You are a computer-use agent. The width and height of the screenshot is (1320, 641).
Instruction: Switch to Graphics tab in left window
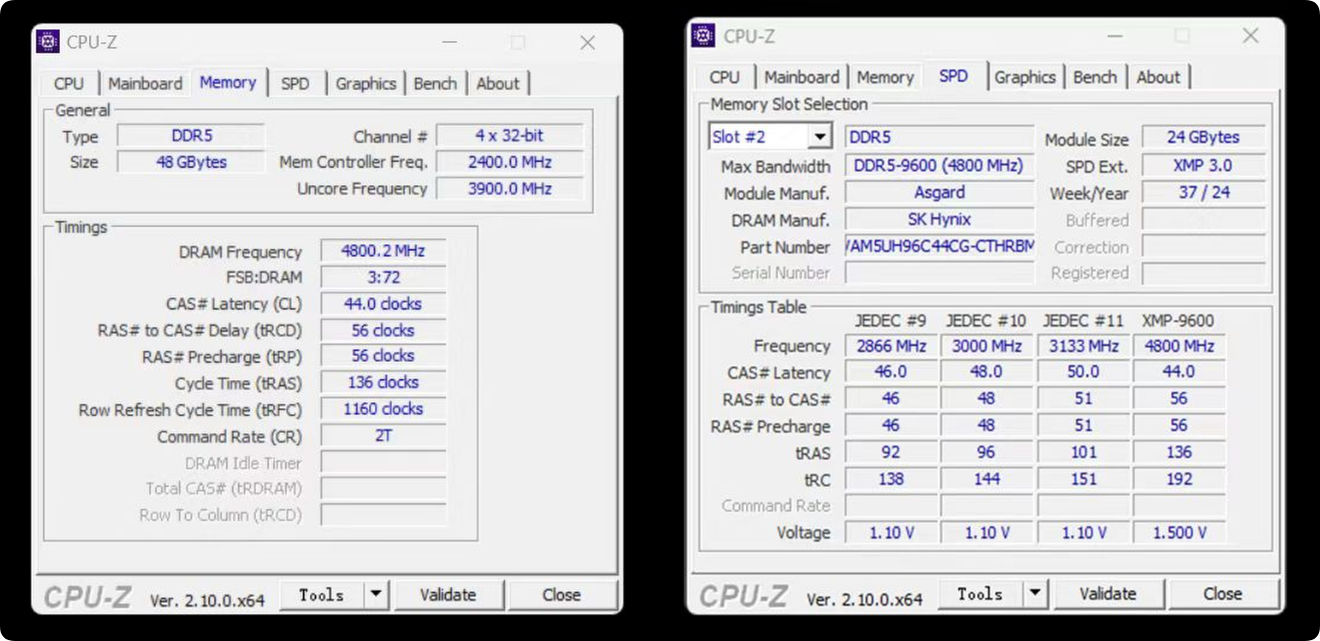(366, 83)
